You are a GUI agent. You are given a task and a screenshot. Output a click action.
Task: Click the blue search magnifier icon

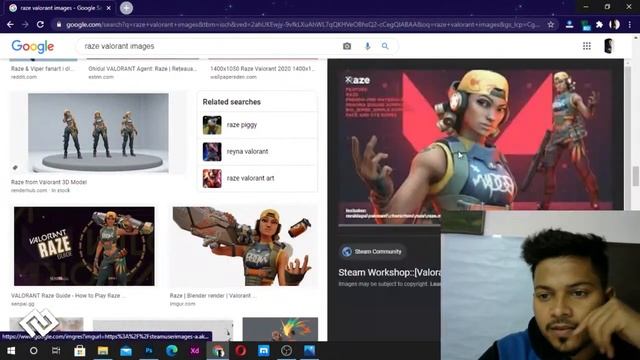tap(385, 46)
